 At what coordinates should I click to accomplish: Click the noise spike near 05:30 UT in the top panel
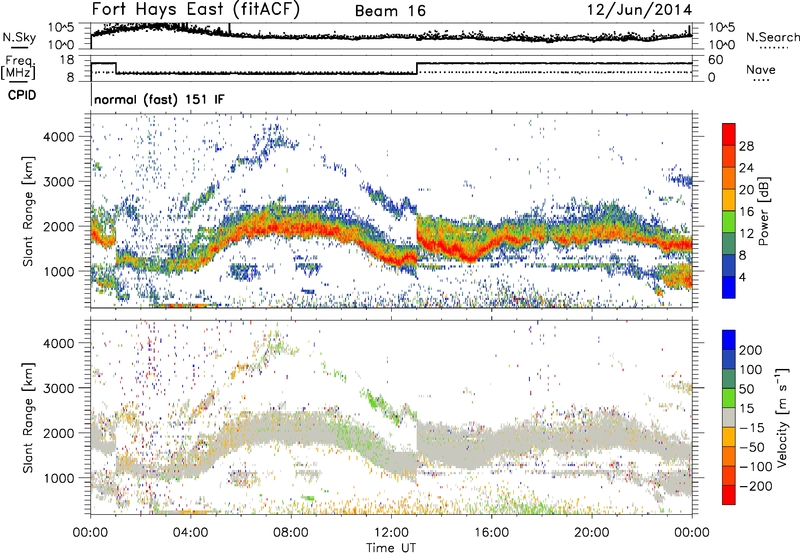click(230, 29)
